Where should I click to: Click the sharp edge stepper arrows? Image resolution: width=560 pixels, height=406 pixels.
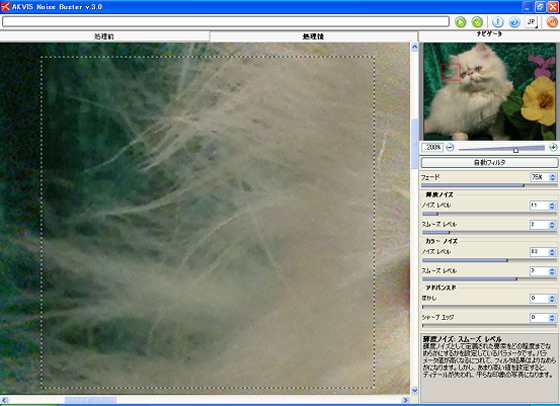(552, 317)
